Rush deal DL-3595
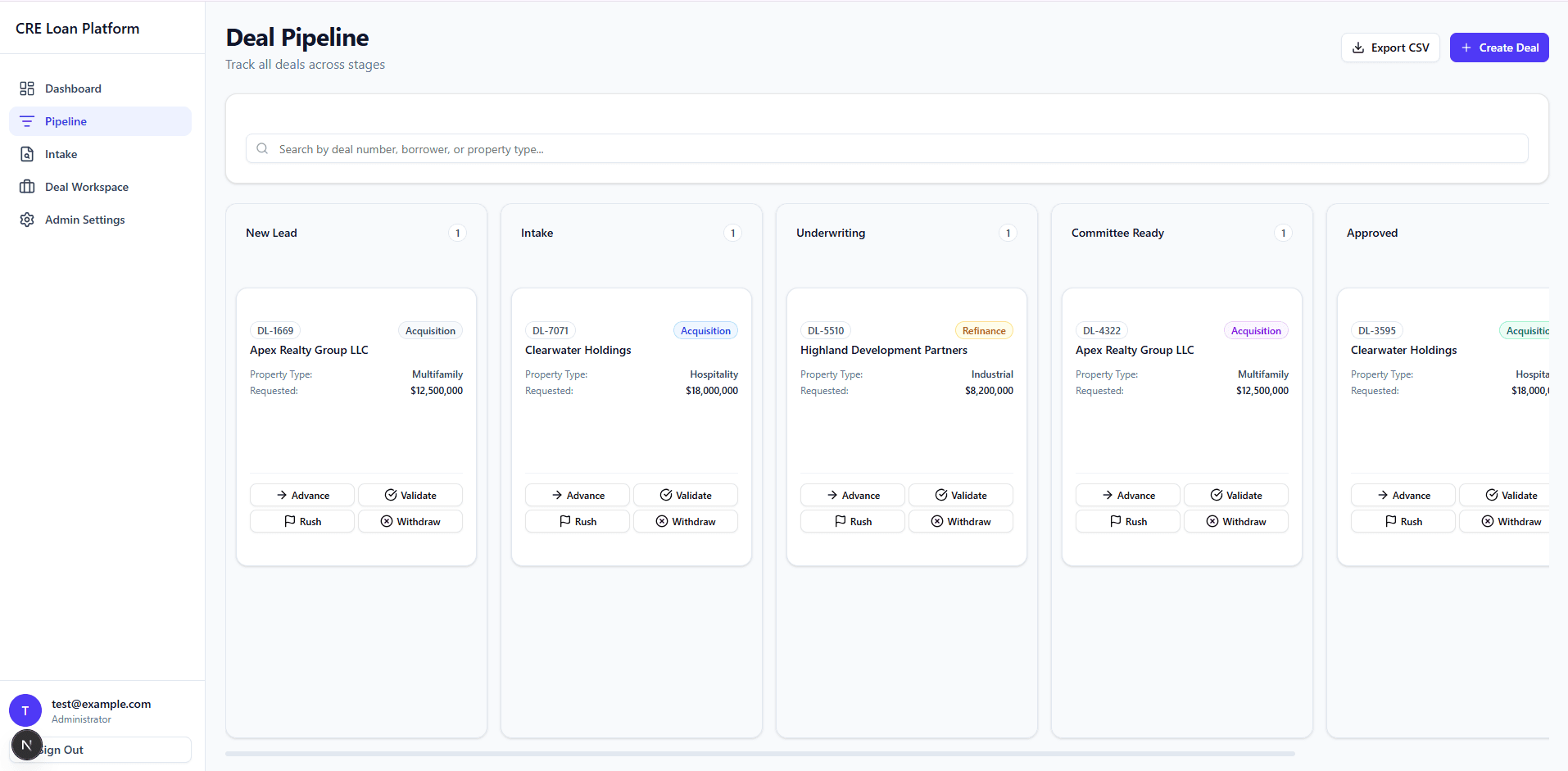Viewport: 1568px width, 771px height. point(1403,521)
